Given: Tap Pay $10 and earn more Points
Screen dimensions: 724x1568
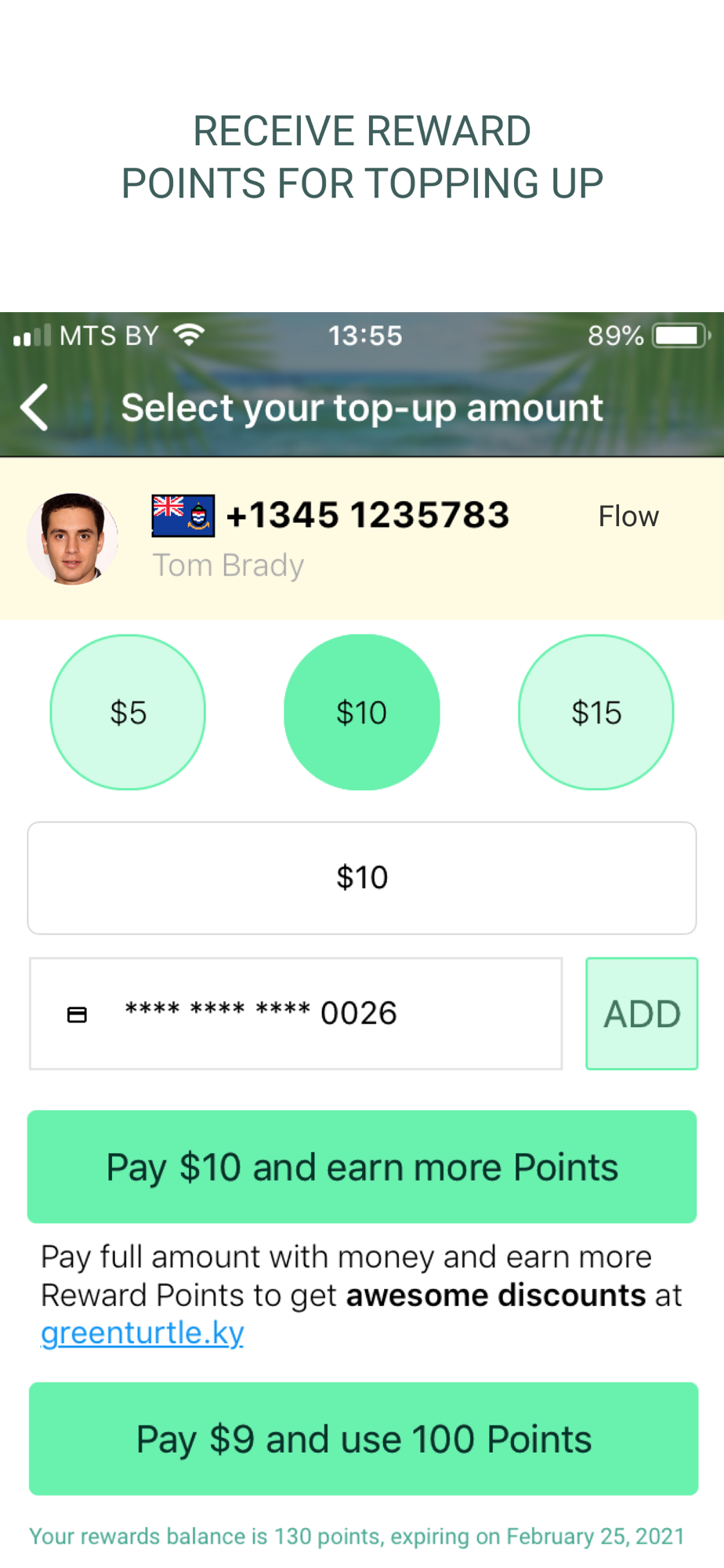Looking at the screenshot, I should (x=362, y=1167).
